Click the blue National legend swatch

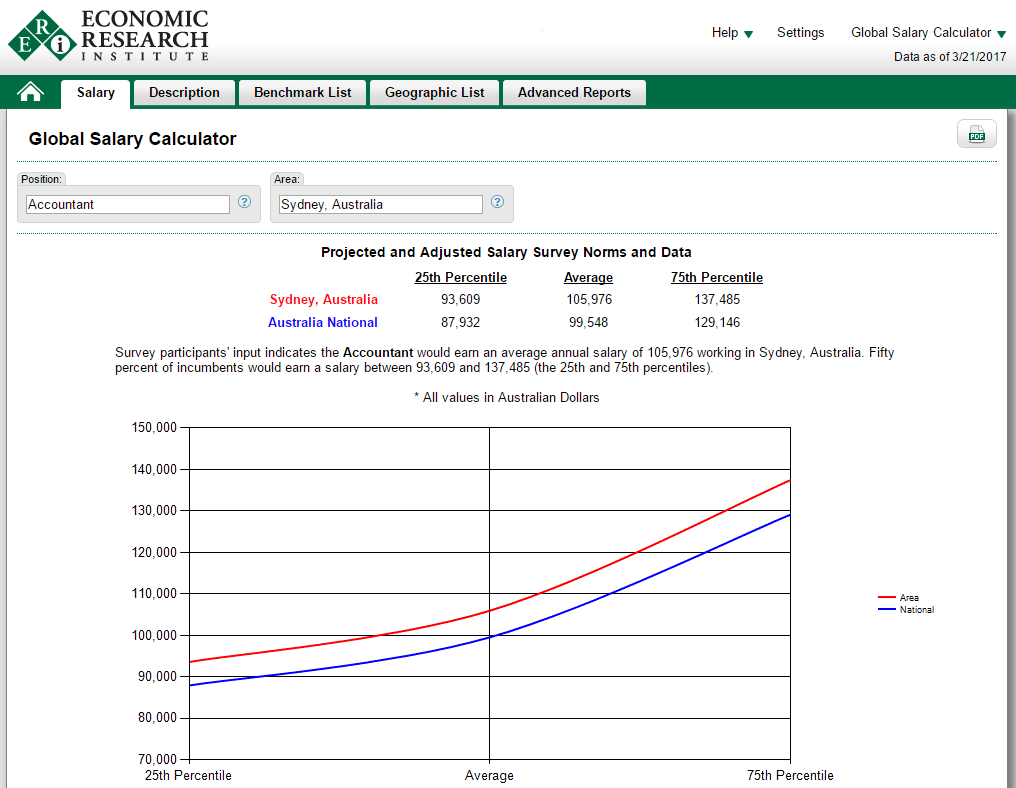coord(886,610)
